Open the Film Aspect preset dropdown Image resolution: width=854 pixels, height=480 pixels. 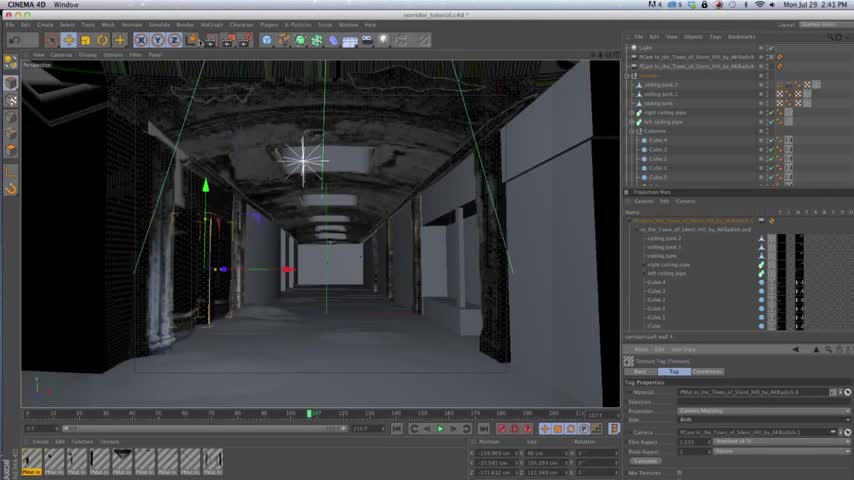click(782, 442)
